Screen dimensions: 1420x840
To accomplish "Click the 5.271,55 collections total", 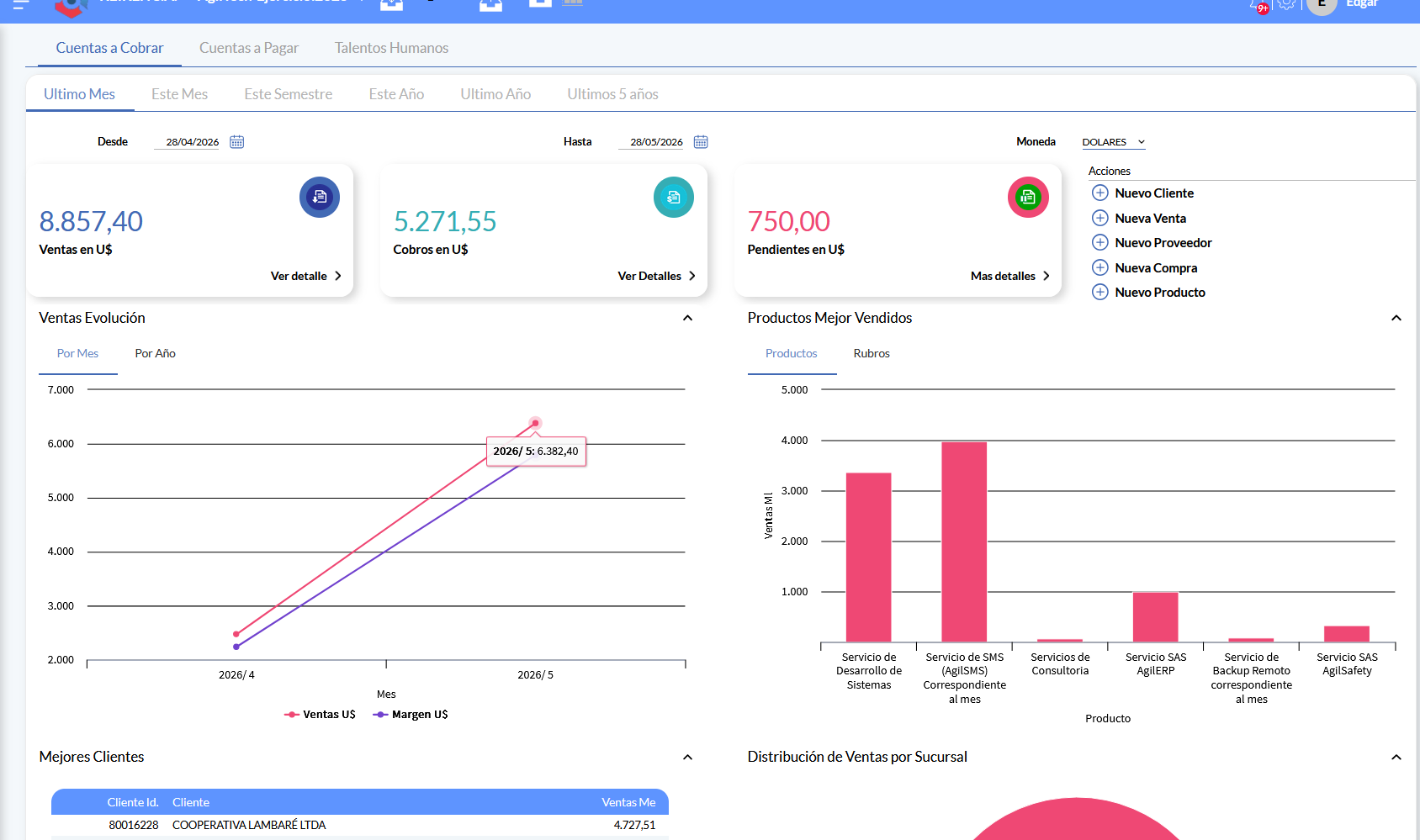I will 445,221.
